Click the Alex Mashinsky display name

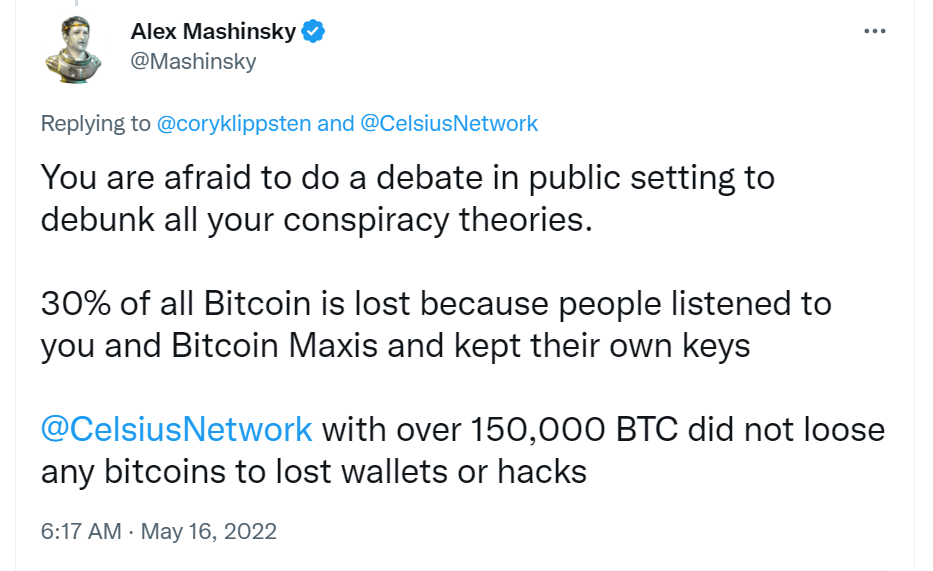tap(213, 32)
